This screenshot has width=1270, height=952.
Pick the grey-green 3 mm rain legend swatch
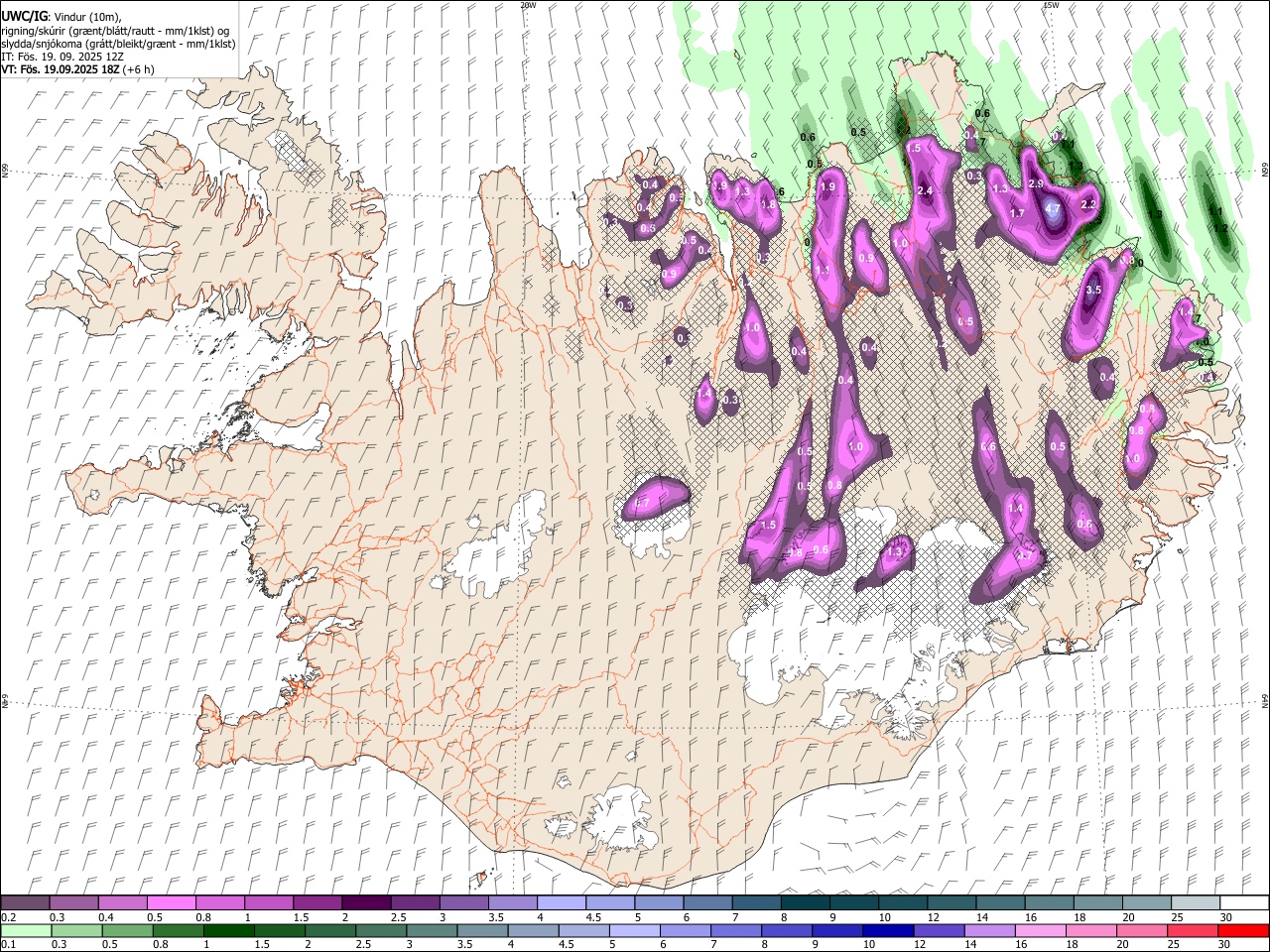[x=432, y=930]
